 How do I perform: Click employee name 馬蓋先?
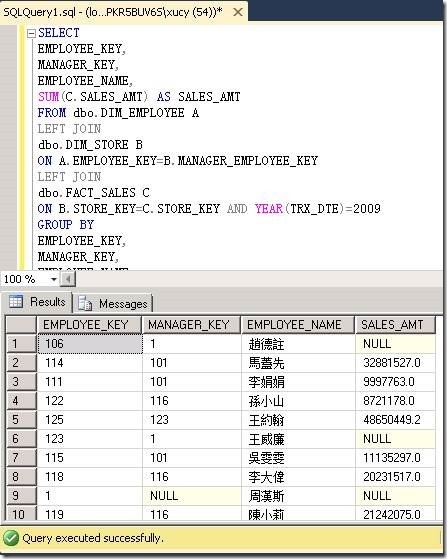[298, 363]
